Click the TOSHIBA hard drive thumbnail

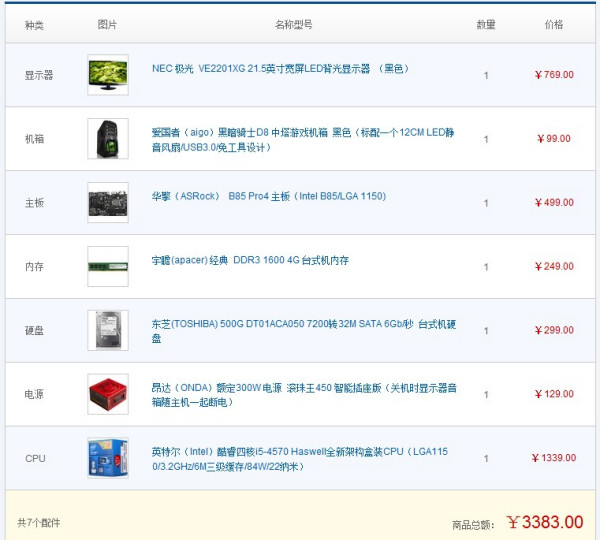108,330
